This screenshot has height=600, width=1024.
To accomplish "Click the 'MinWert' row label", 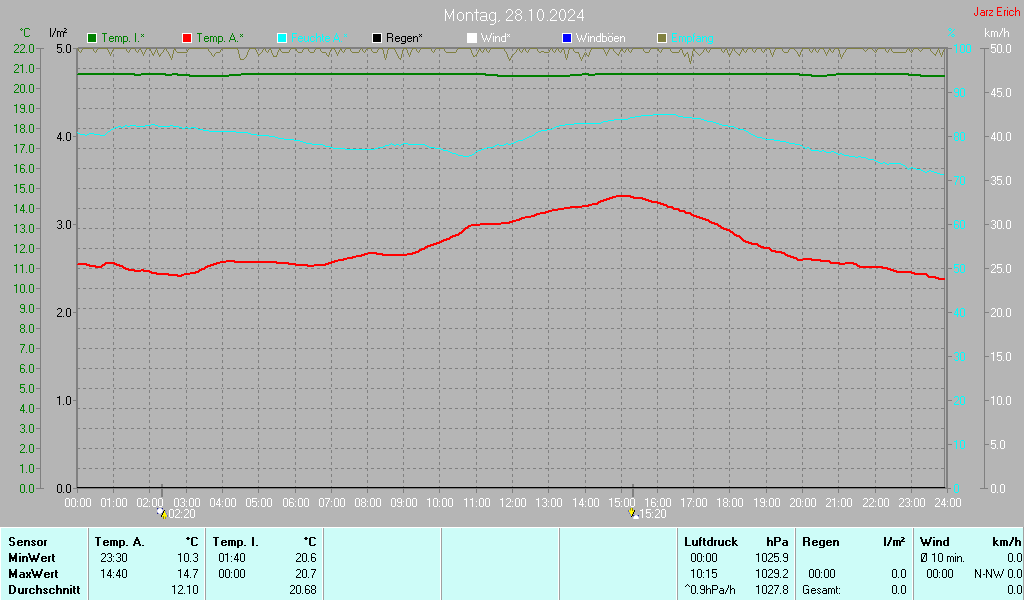I will [x=32, y=558].
